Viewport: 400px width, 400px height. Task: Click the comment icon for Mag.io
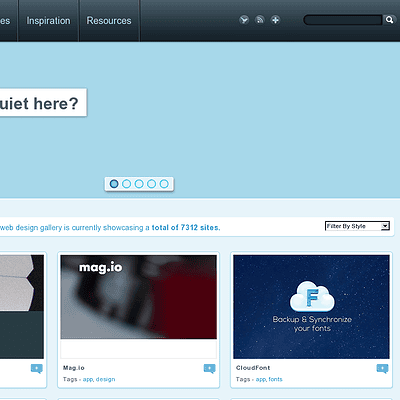(x=209, y=368)
